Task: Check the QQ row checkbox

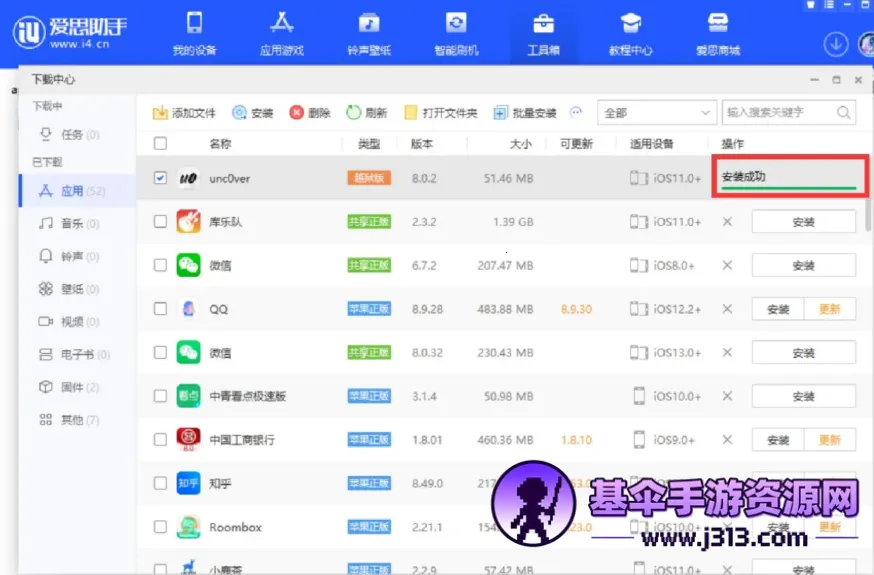Action: 160,308
